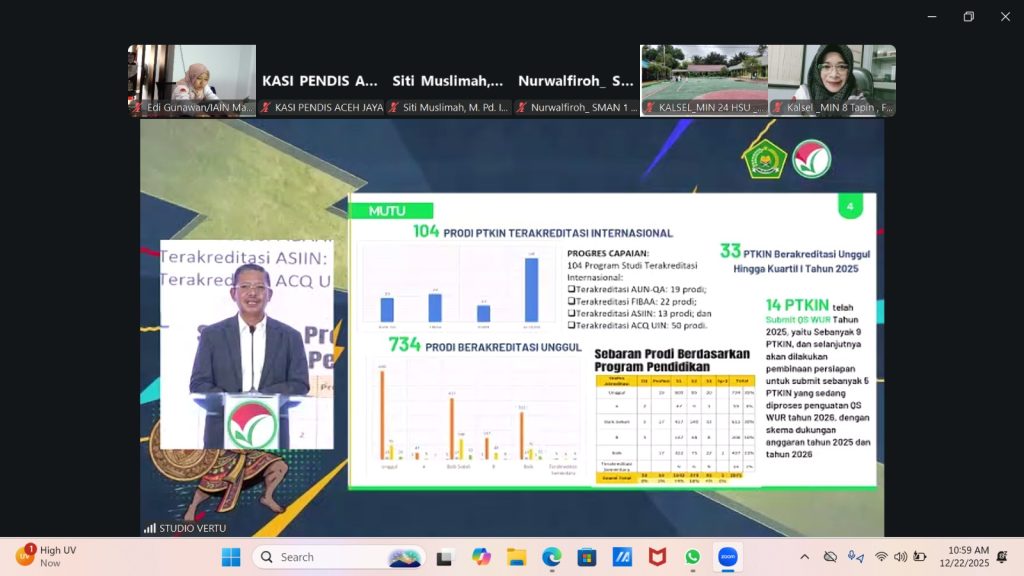Launch McAfee from the taskbar
This screenshot has height=576, width=1024.
[657, 557]
